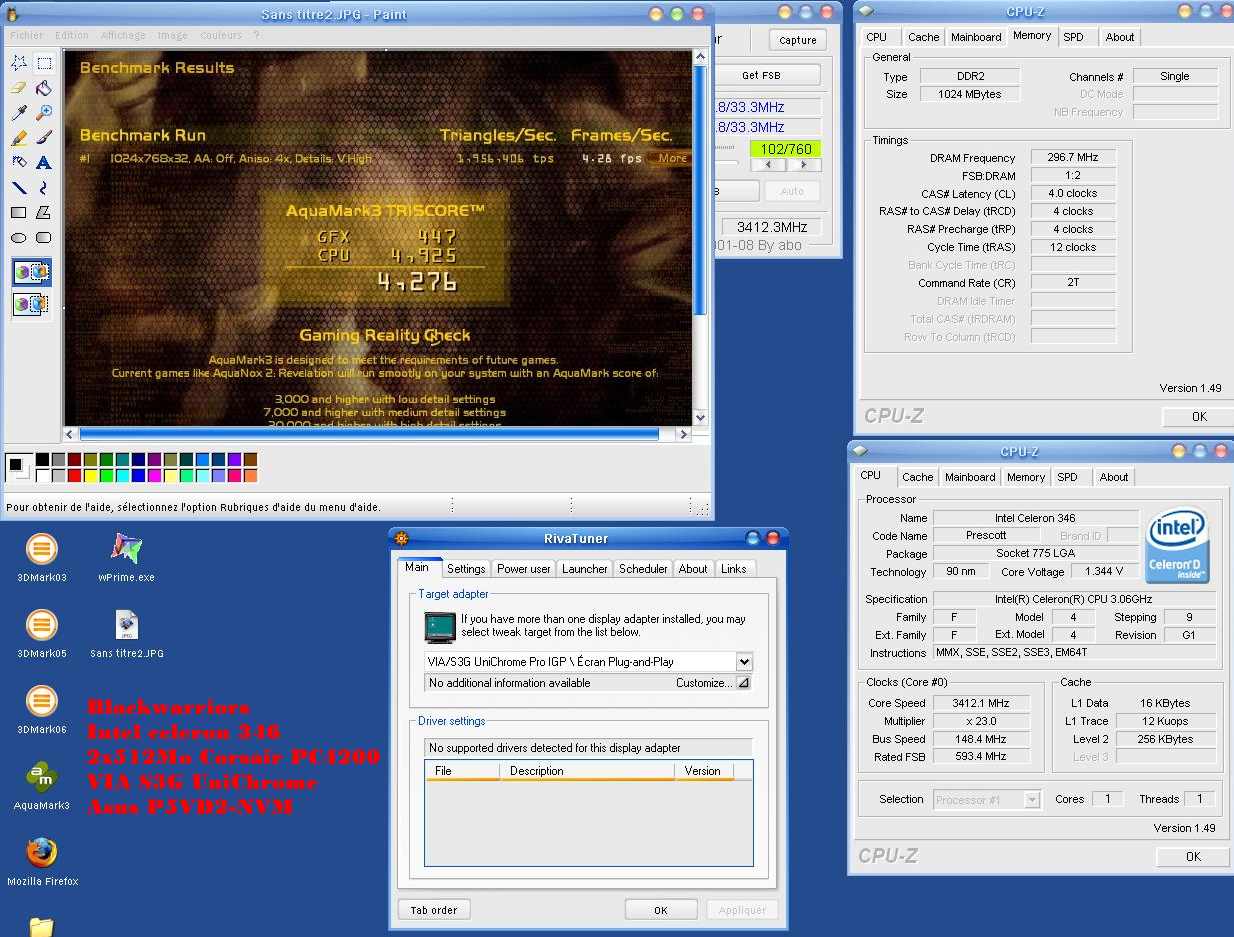Select the Magnifier tool in Paint

44,113
